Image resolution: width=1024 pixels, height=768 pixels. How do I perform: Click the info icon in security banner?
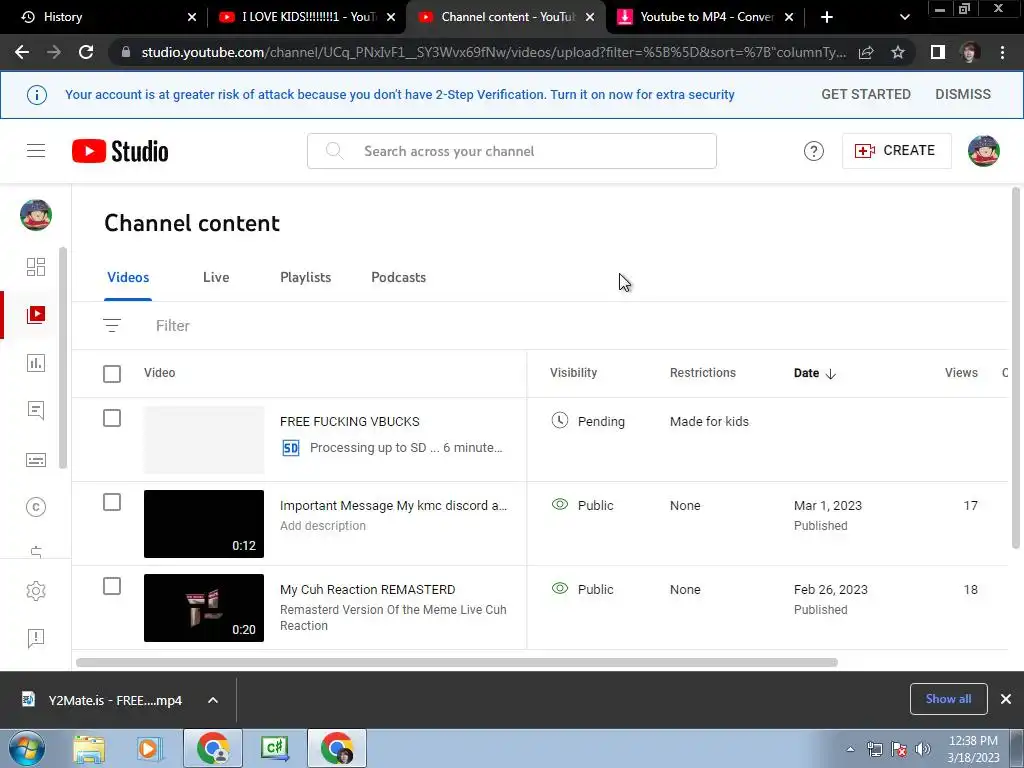(37, 95)
